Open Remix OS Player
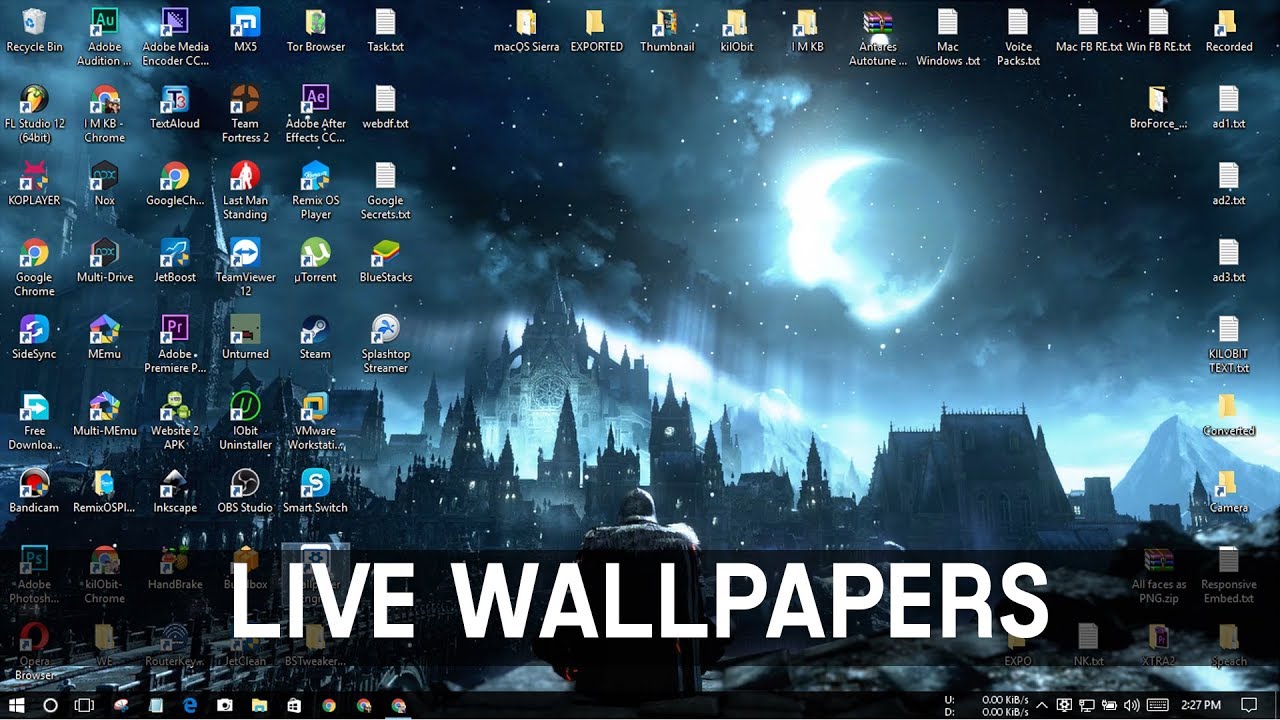The image size is (1280, 720). [x=315, y=191]
